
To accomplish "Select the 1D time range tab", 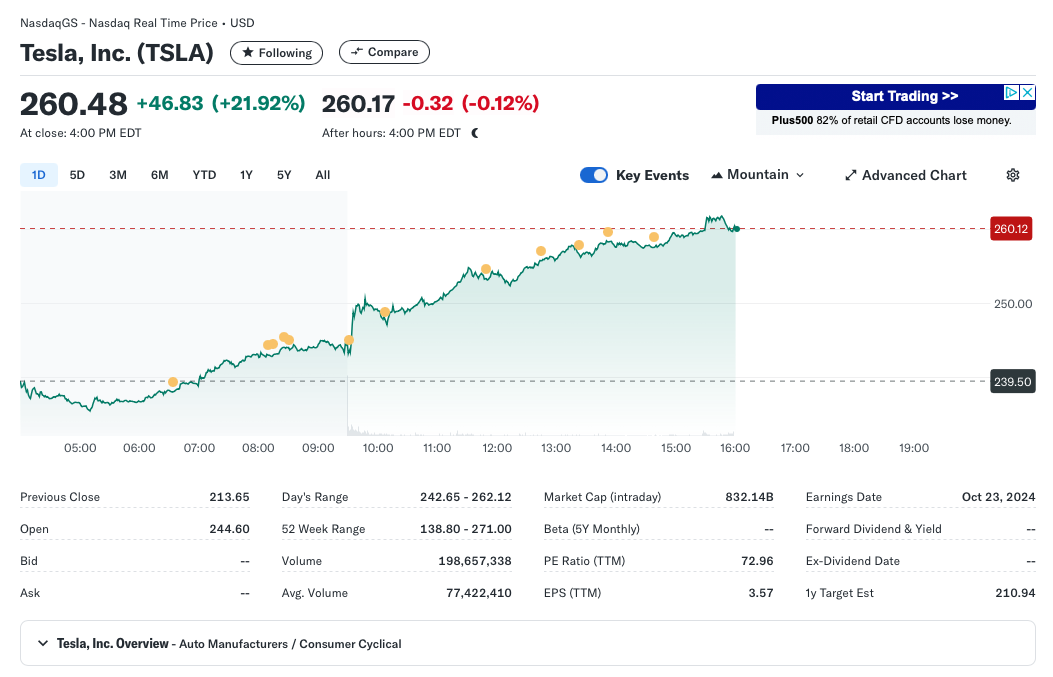I will point(39,175).
